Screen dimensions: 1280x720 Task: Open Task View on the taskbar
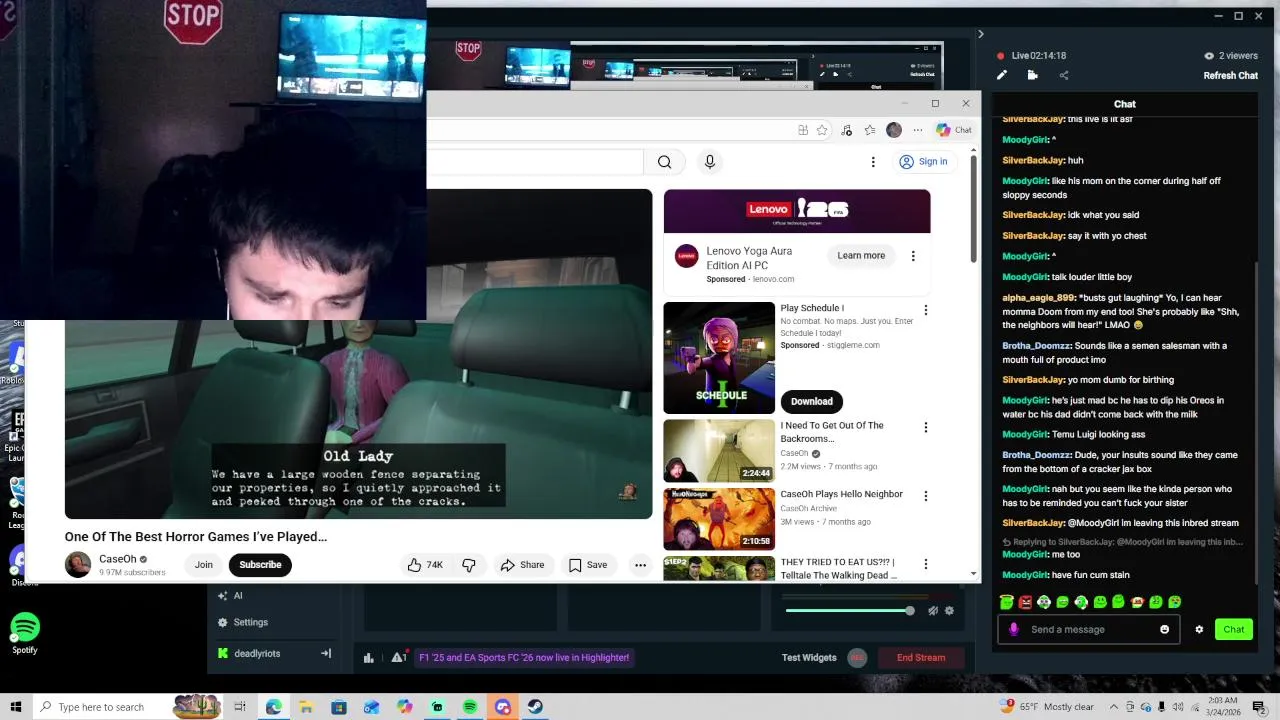tap(240, 707)
